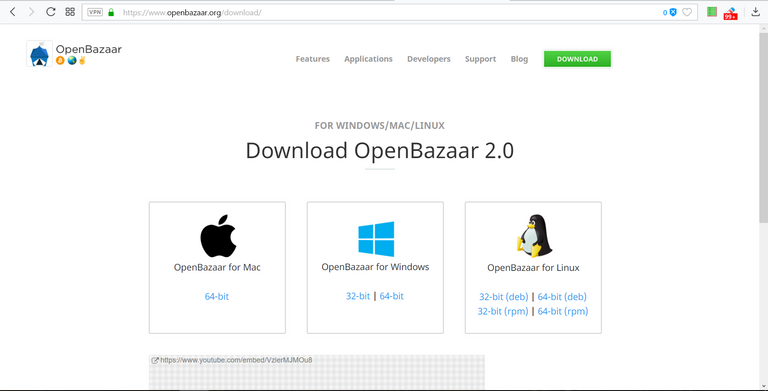The width and height of the screenshot is (768, 391).
Task: Click the peace hand emoji under logo
Action: [82, 60]
